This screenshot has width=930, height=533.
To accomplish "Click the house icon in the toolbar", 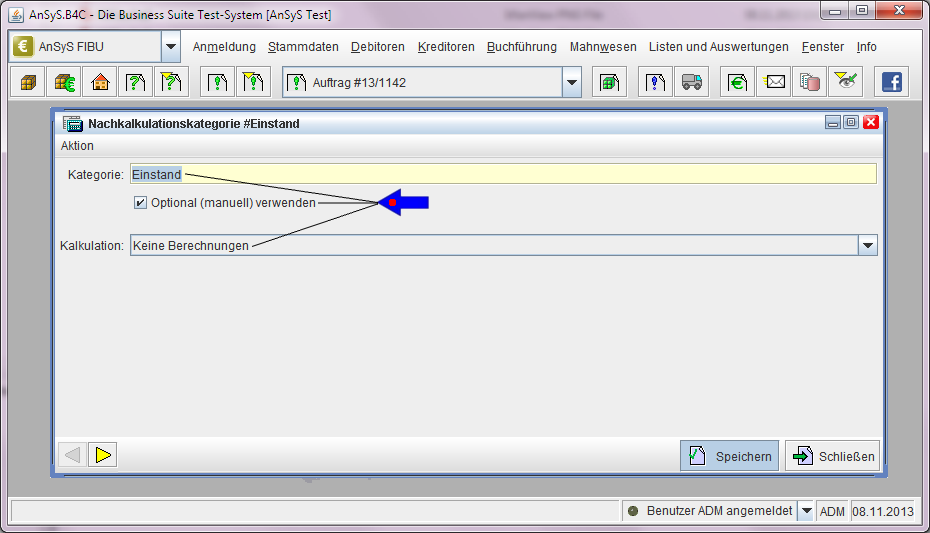I will (x=99, y=83).
